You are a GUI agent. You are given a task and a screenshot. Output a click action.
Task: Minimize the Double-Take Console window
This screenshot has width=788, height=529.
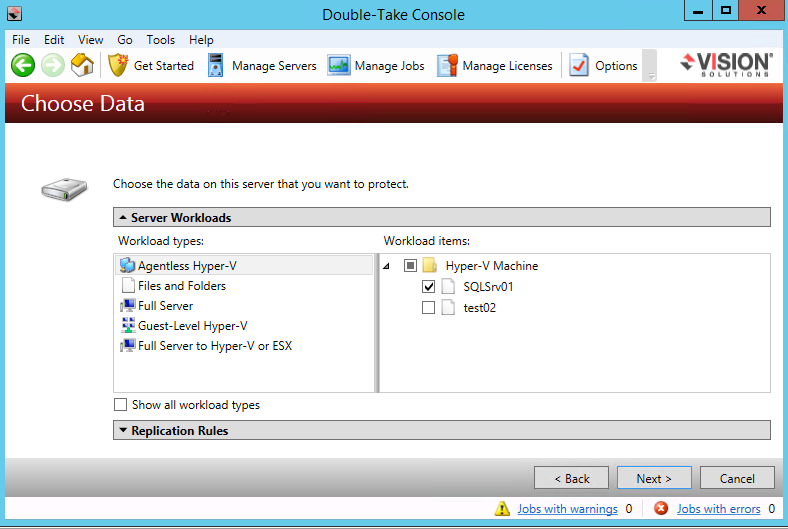pyautogui.click(x=698, y=10)
